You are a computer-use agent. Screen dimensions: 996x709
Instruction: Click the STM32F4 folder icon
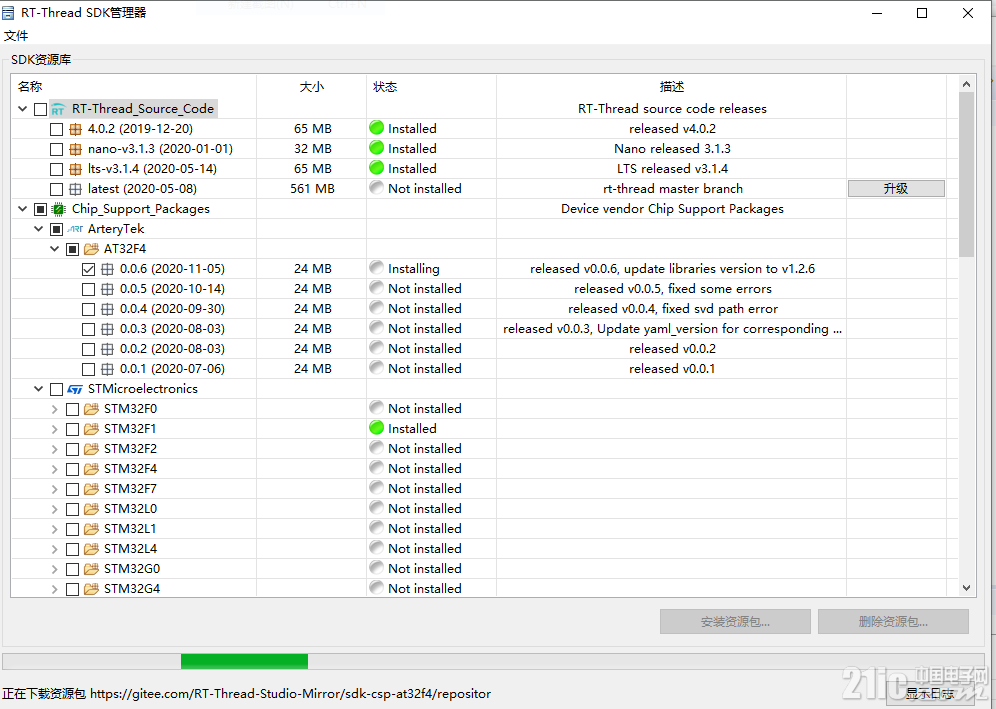point(91,469)
